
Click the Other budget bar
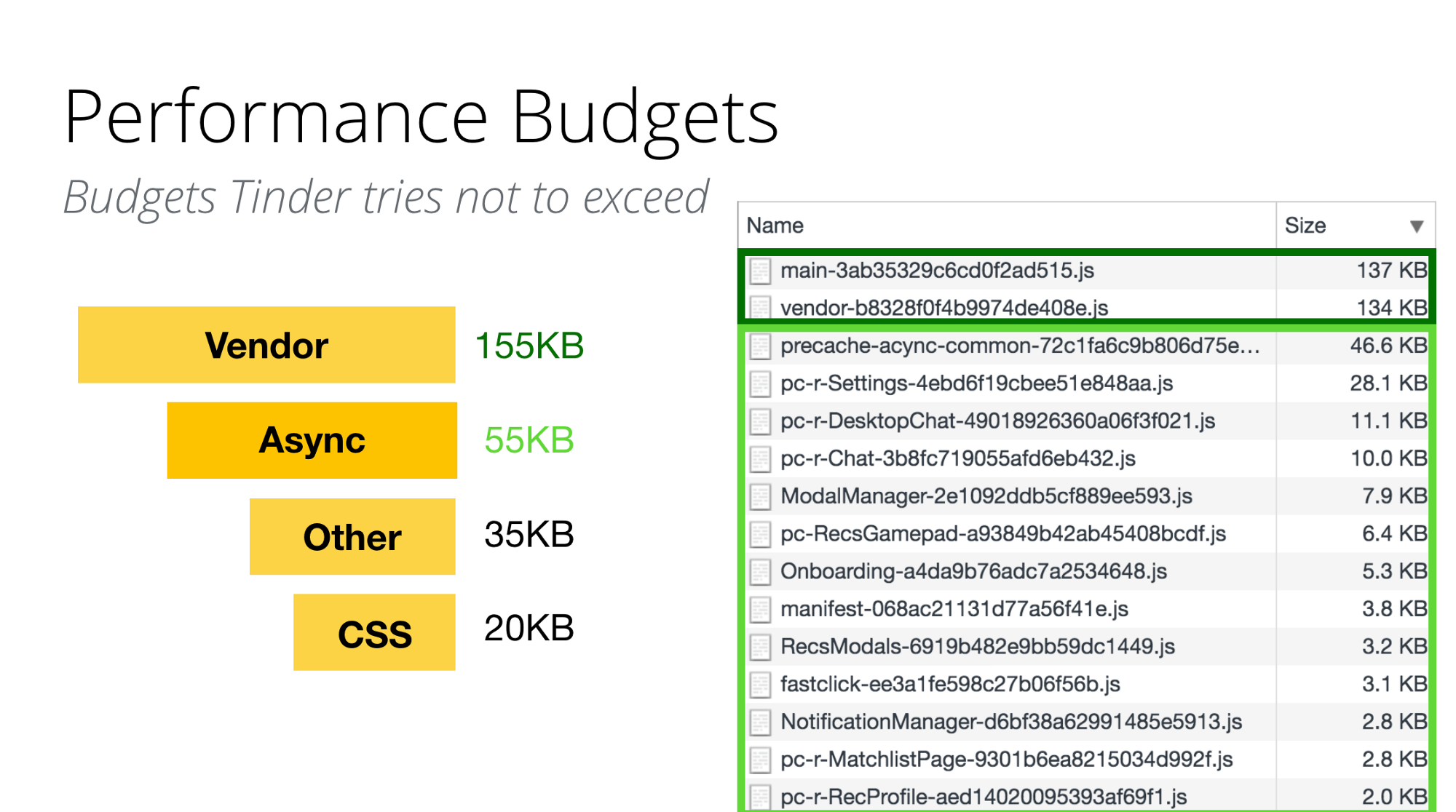352,537
